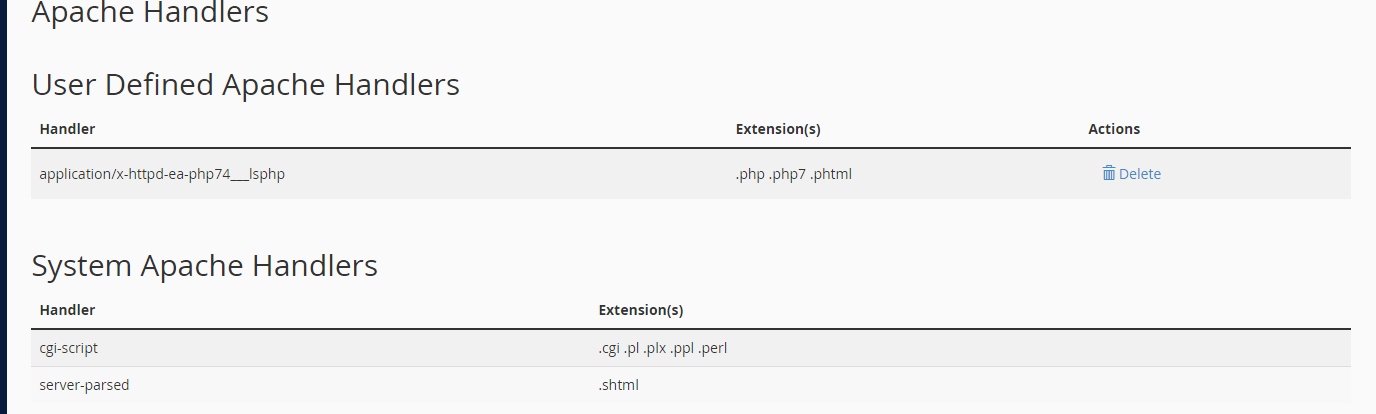Click the dark blue sidebar strip
This screenshot has width=1376, height=414.
[3, 207]
